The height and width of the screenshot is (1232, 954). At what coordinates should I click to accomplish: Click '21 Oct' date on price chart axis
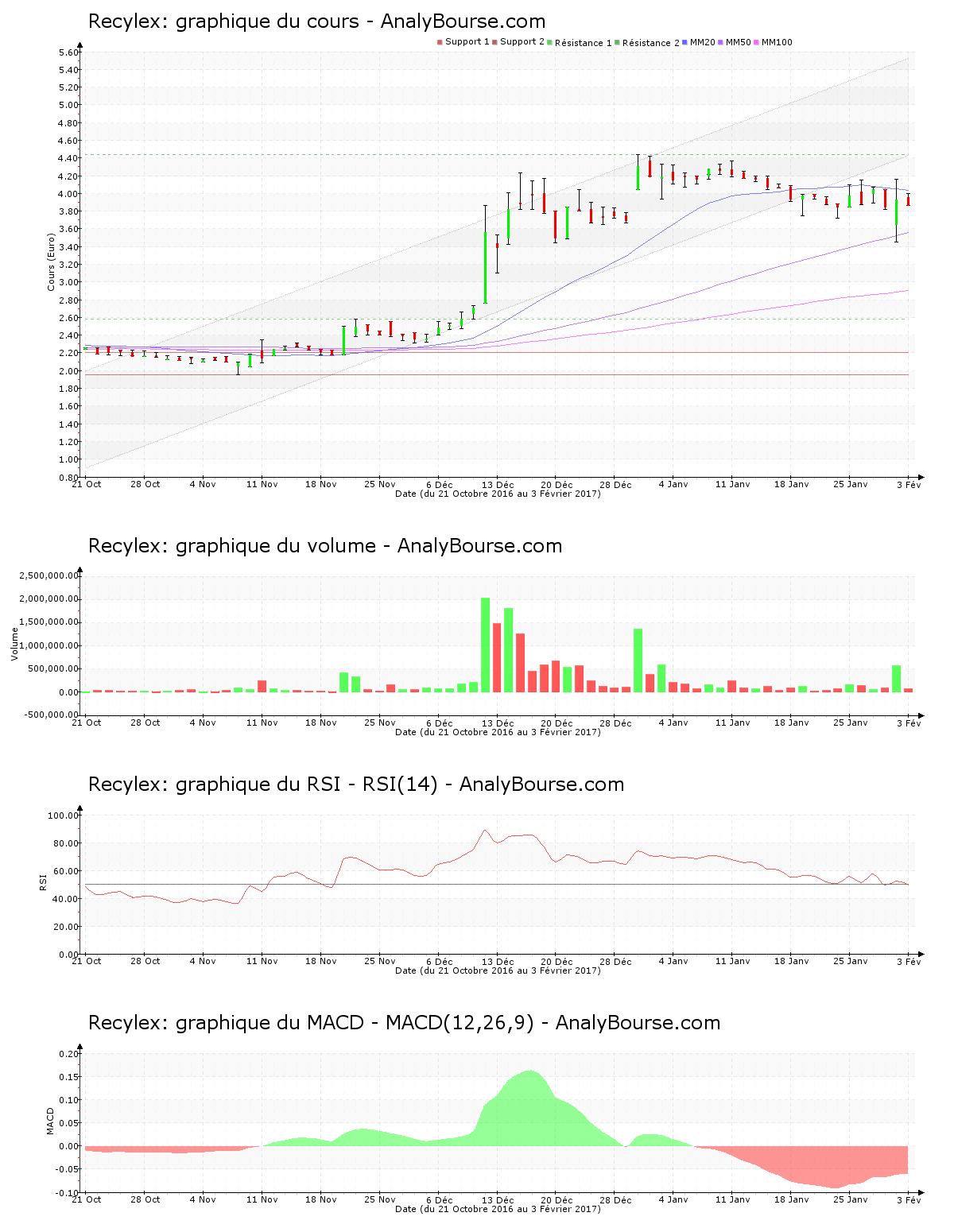87,484
